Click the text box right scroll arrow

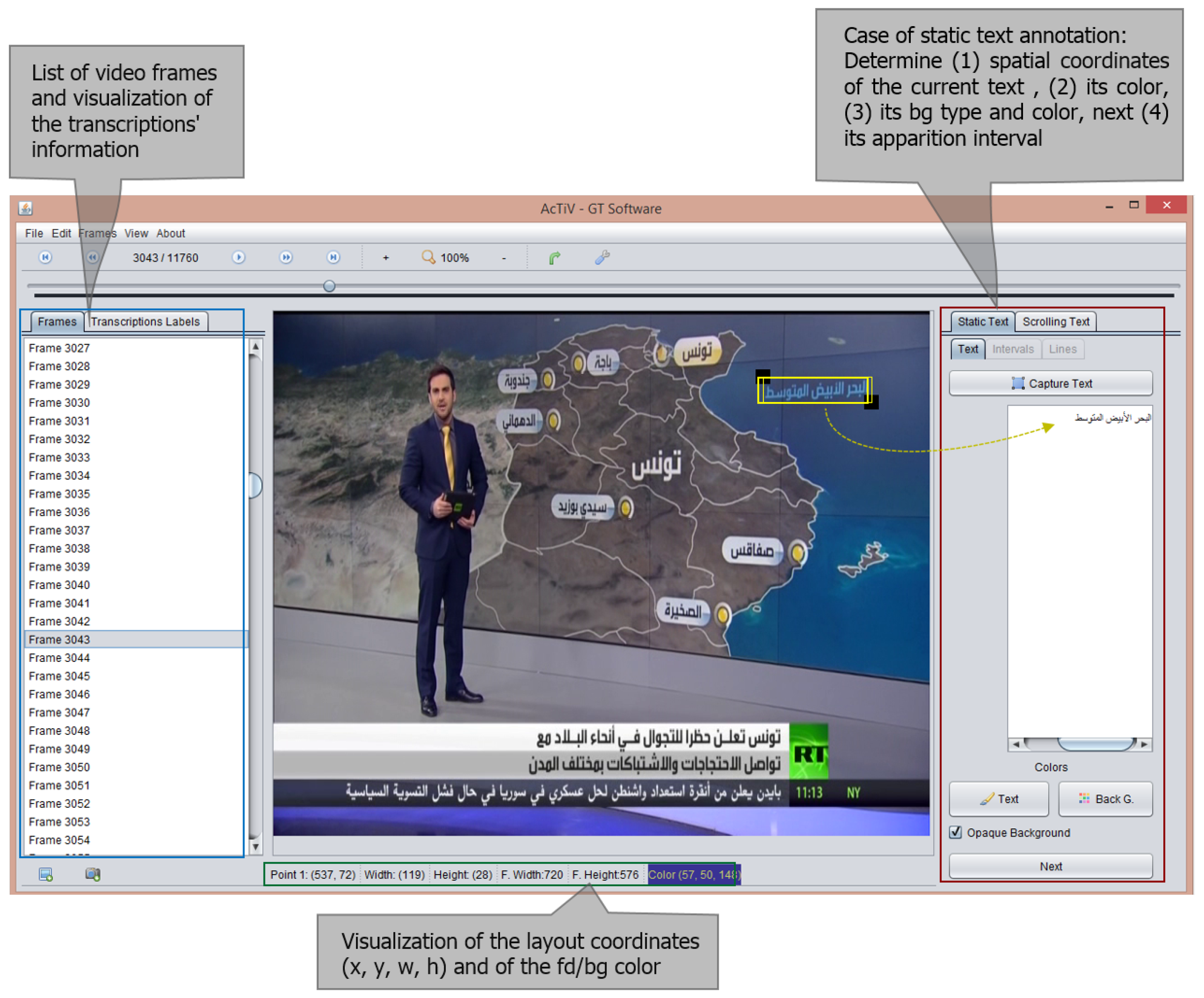[x=1144, y=744]
